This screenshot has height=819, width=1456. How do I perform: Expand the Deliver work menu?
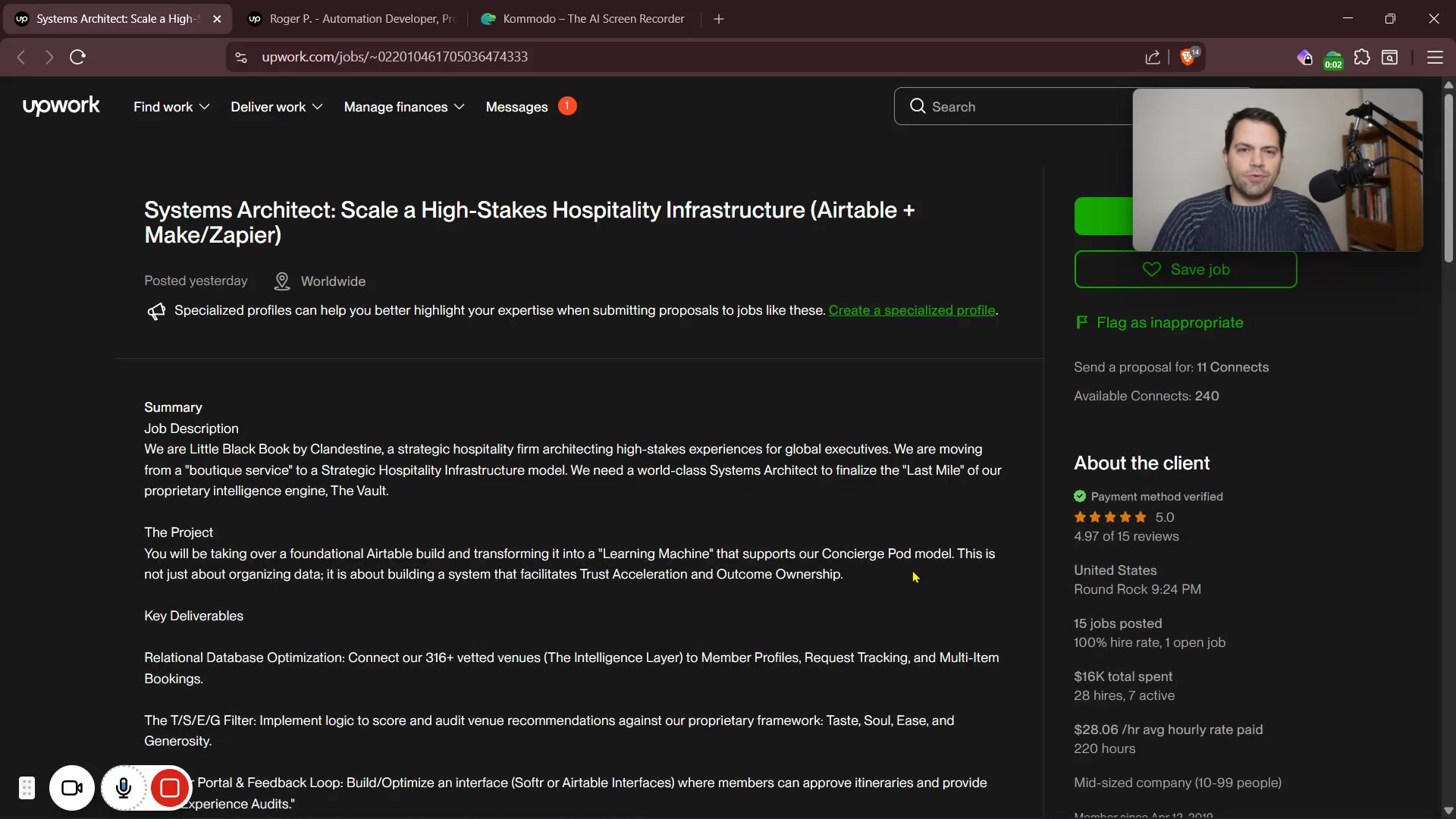tap(276, 107)
